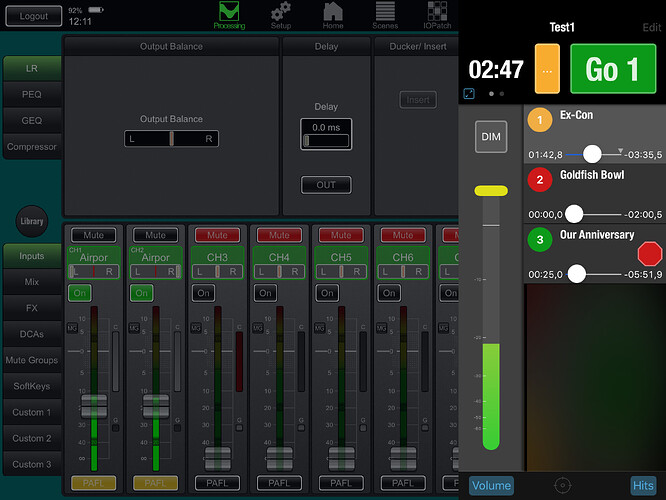Click the Goldfish Bowl position slider
Image resolution: width=666 pixels, height=500 pixels.
pyautogui.click(x=593, y=214)
